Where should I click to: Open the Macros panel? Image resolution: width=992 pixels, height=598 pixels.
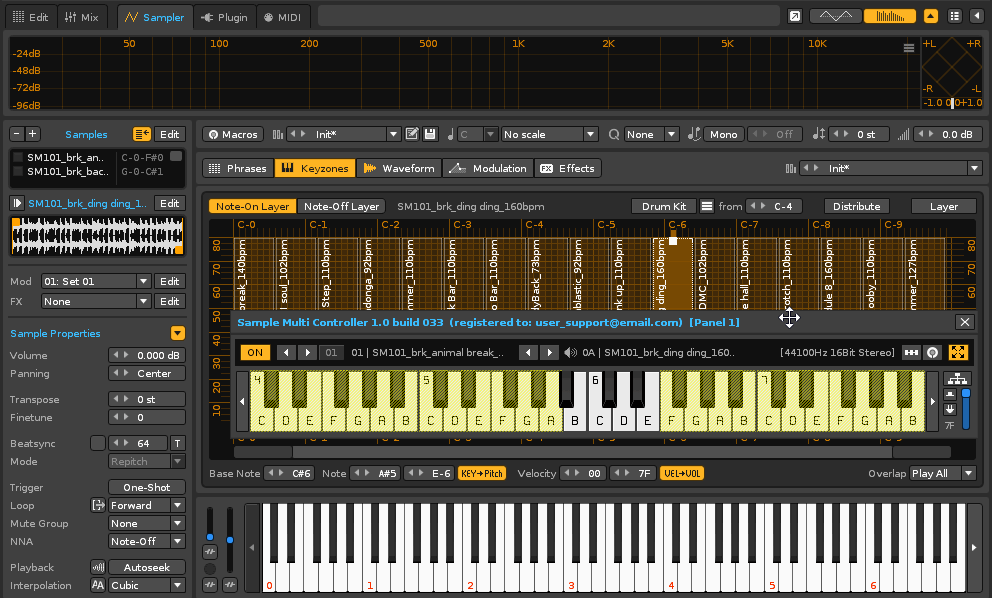pos(233,135)
